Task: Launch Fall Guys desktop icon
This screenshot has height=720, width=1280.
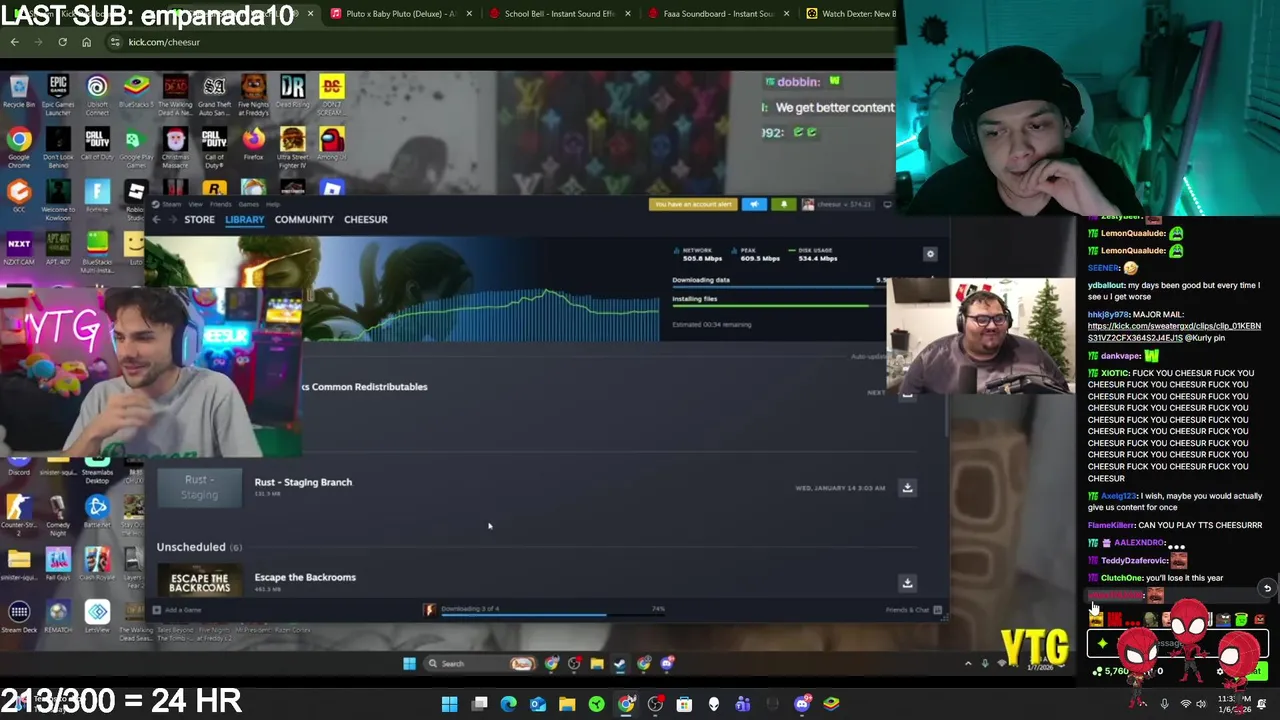Action: tap(58, 564)
